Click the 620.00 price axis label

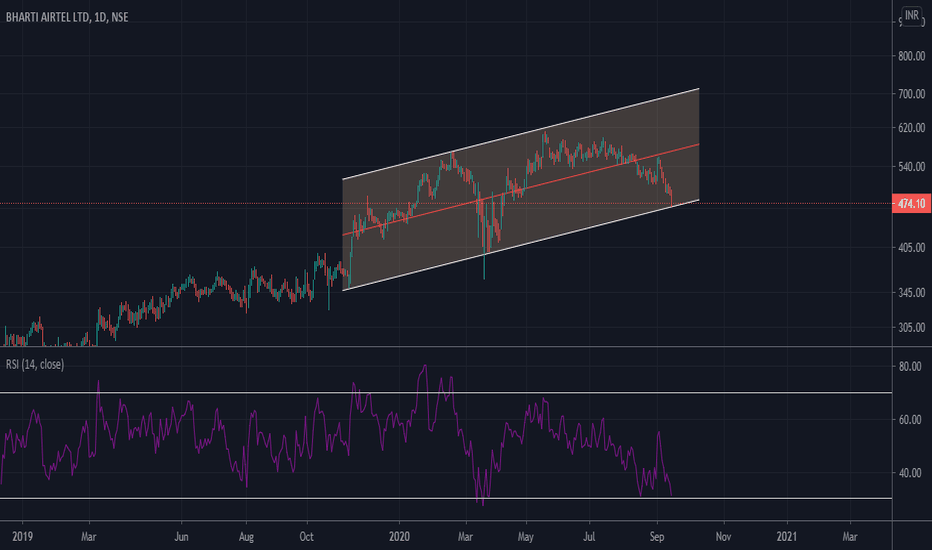click(911, 128)
